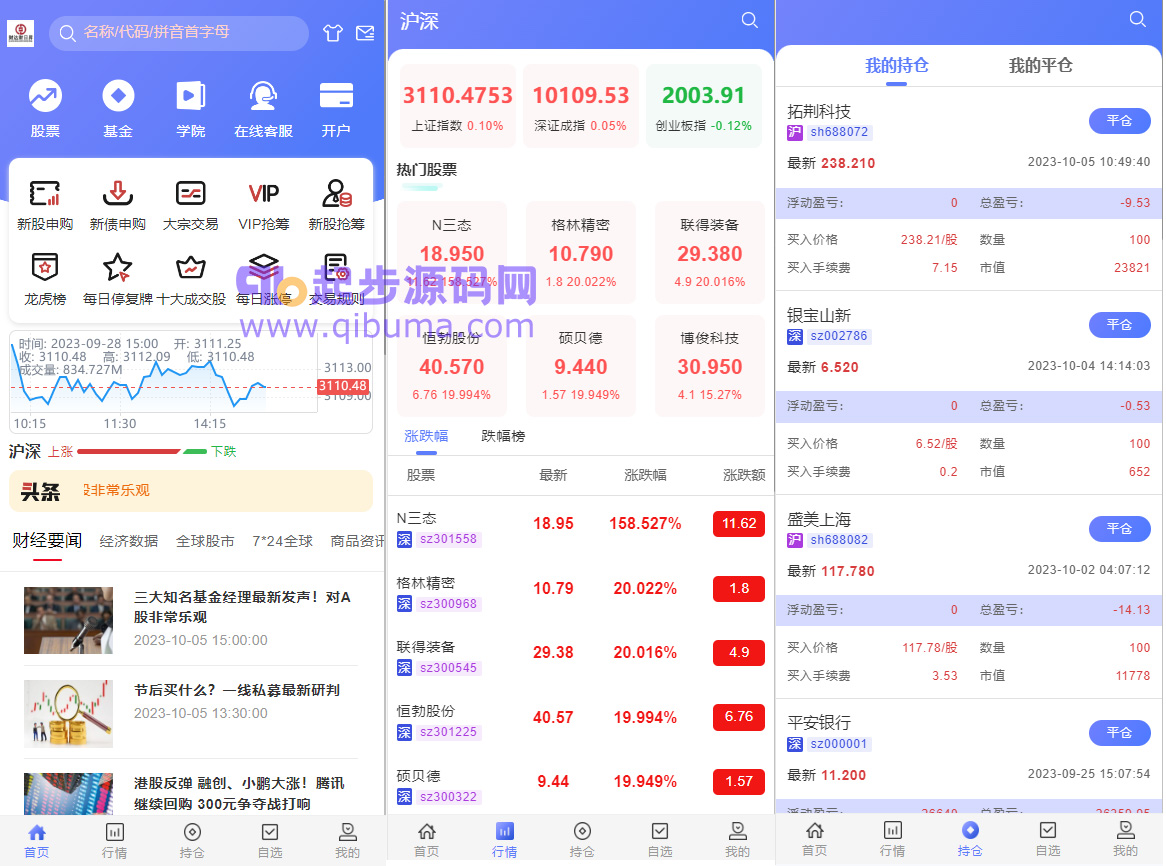
Task: Open 经济数据 news tab
Action: click(x=129, y=541)
